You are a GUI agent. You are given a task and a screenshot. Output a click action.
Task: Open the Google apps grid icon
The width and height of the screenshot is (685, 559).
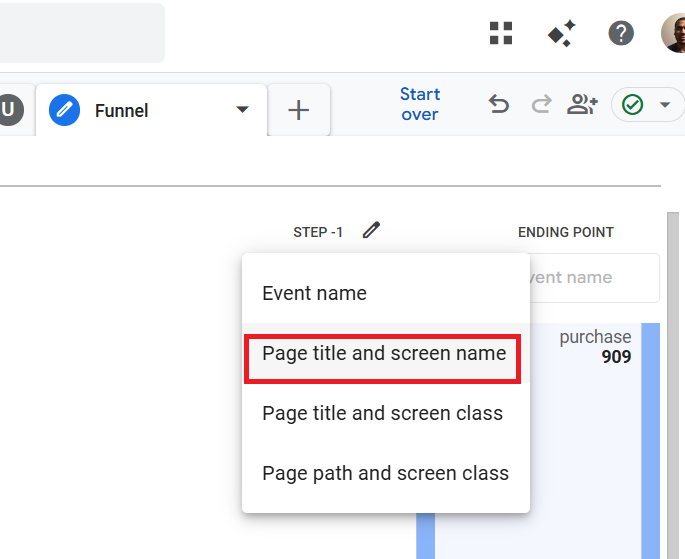(501, 33)
